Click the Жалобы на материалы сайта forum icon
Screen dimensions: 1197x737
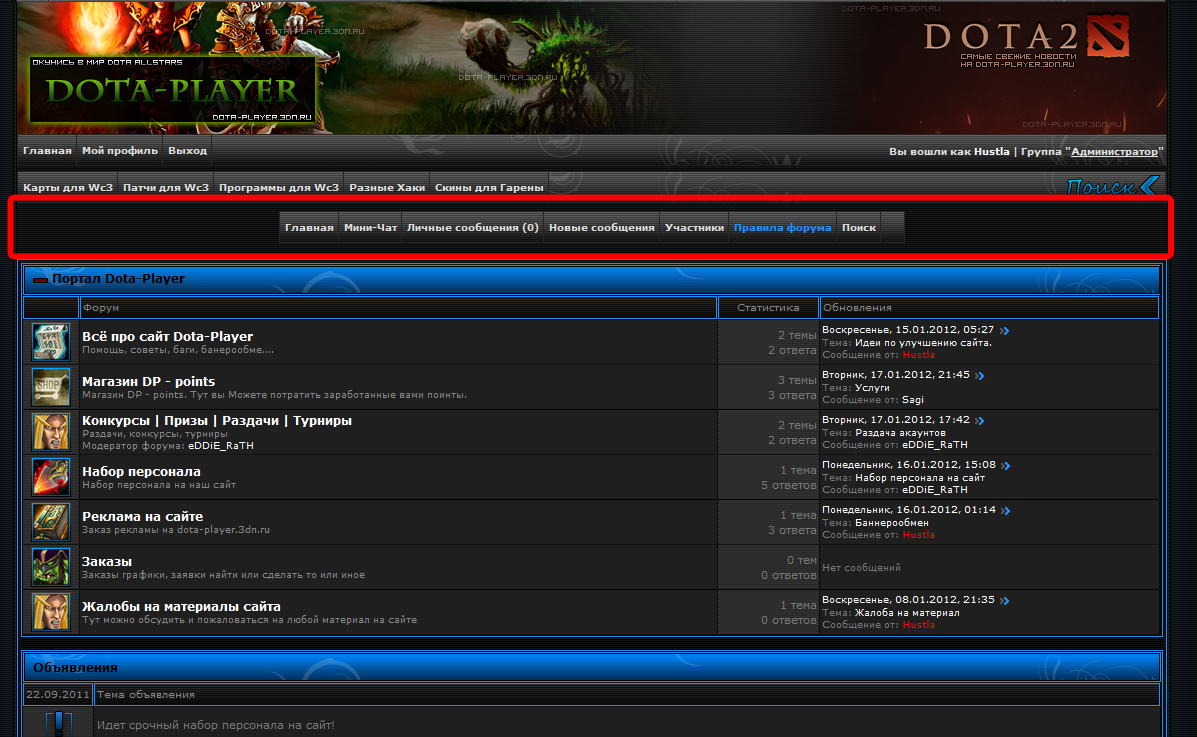[x=51, y=613]
